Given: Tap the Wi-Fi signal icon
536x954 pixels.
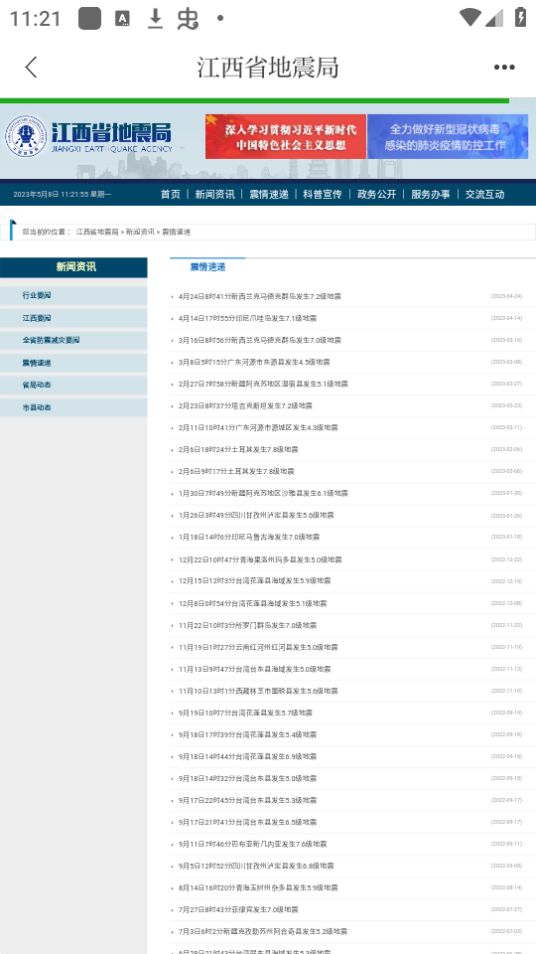Looking at the screenshot, I should pos(470,18).
